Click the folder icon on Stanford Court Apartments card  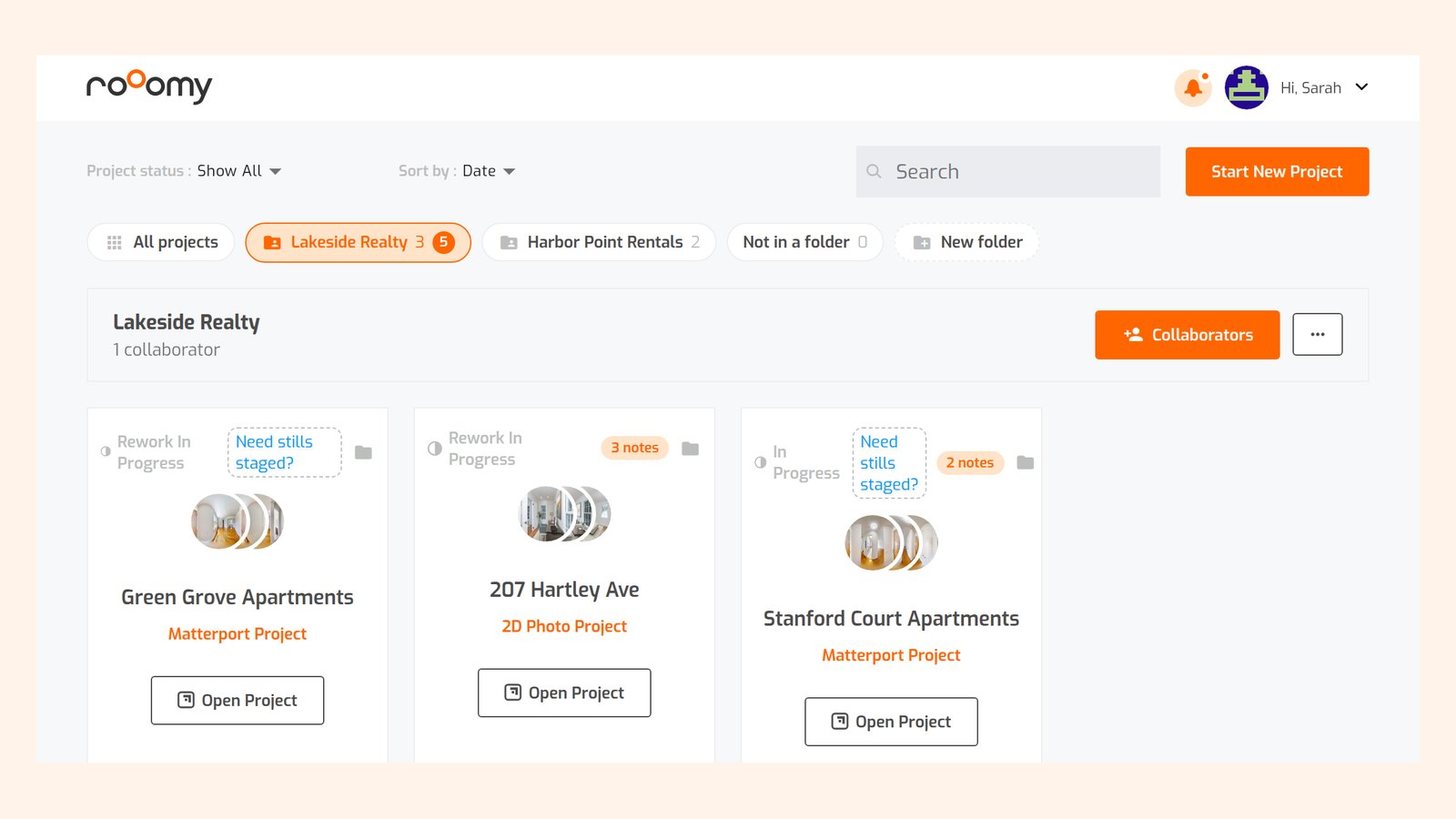(1026, 462)
